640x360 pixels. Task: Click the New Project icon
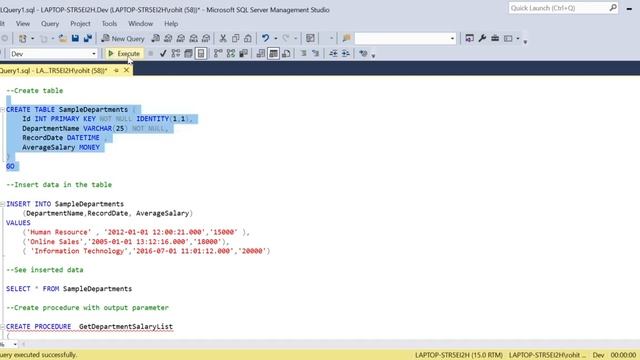(22, 38)
